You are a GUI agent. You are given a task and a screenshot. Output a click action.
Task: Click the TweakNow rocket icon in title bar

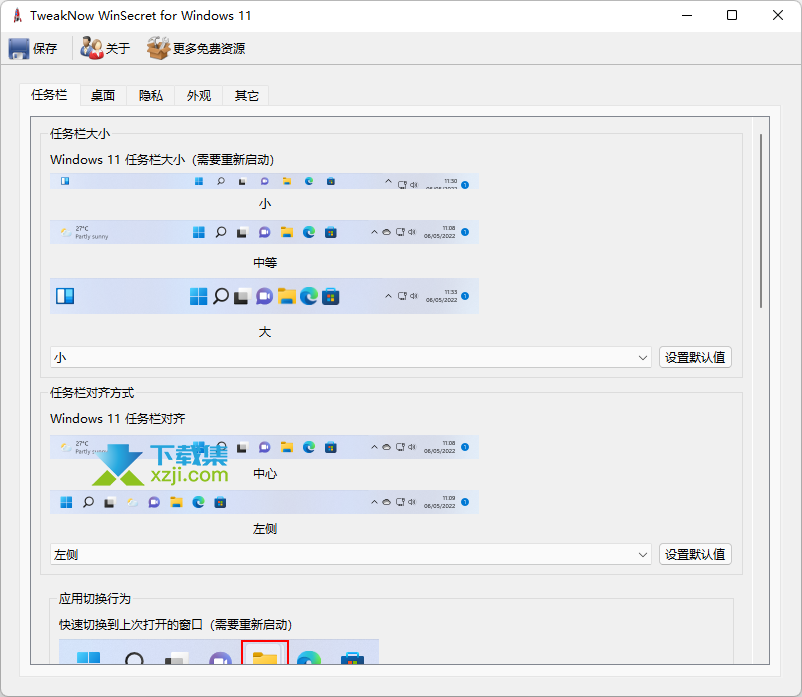pos(17,16)
